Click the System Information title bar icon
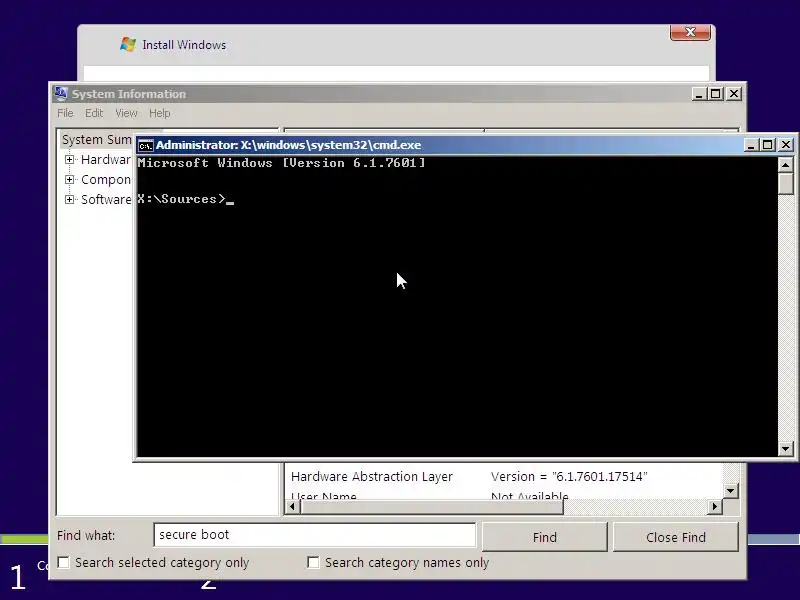The width and height of the screenshot is (800, 600). point(61,93)
